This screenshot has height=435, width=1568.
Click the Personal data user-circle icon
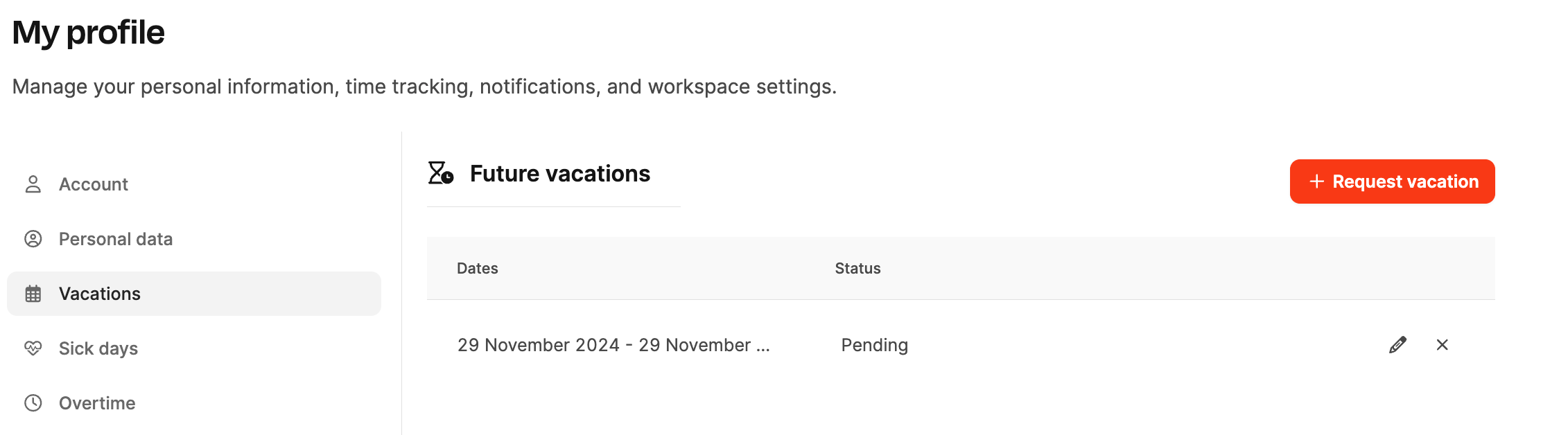pyautogui.click(x=33, y=239)
